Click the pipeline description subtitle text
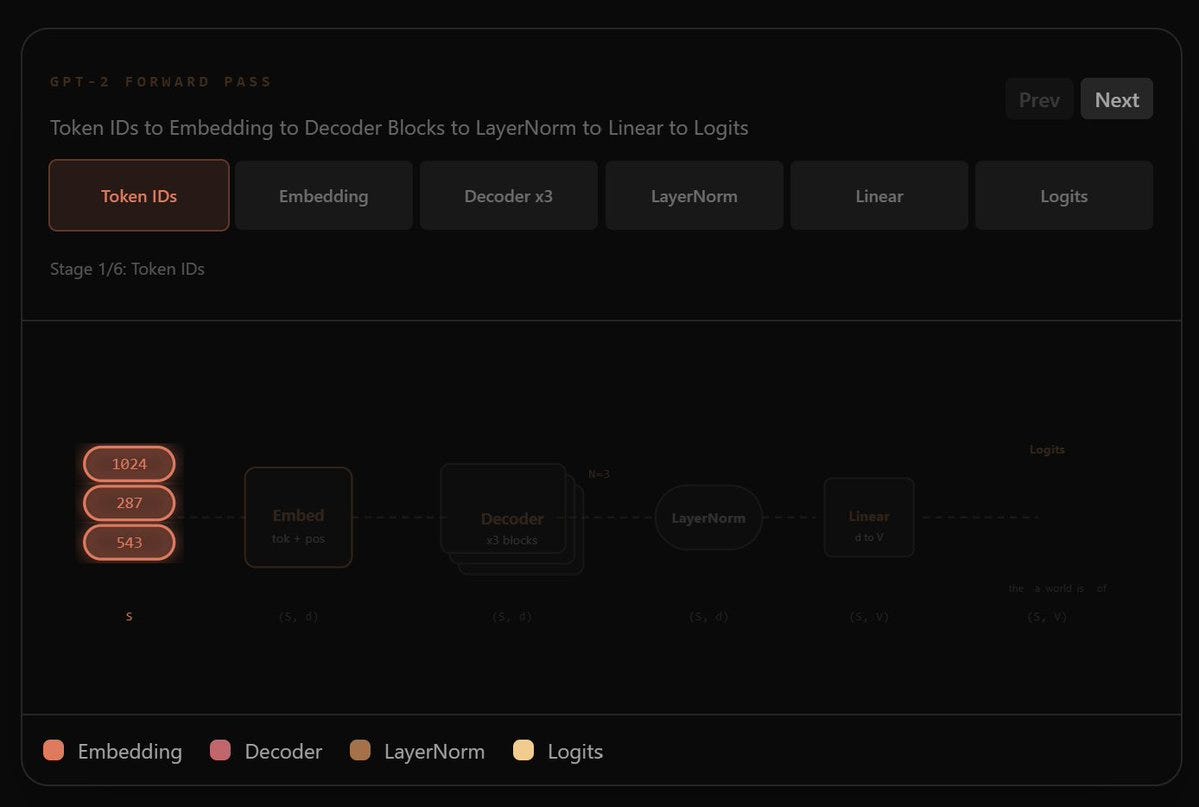The width and height of the screenshot is (1199, 807). pyautogui.click(x=399, y=127)
